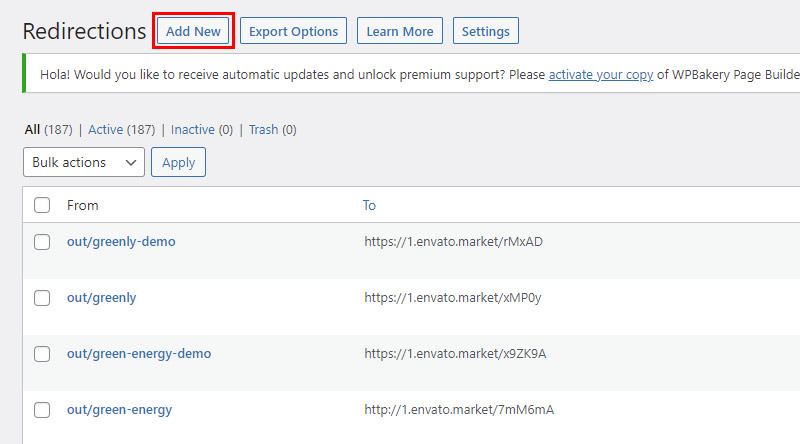Viewport: 800px width, 444px height.
Task: Click the Learn More button
Action: tap(399, 31)
